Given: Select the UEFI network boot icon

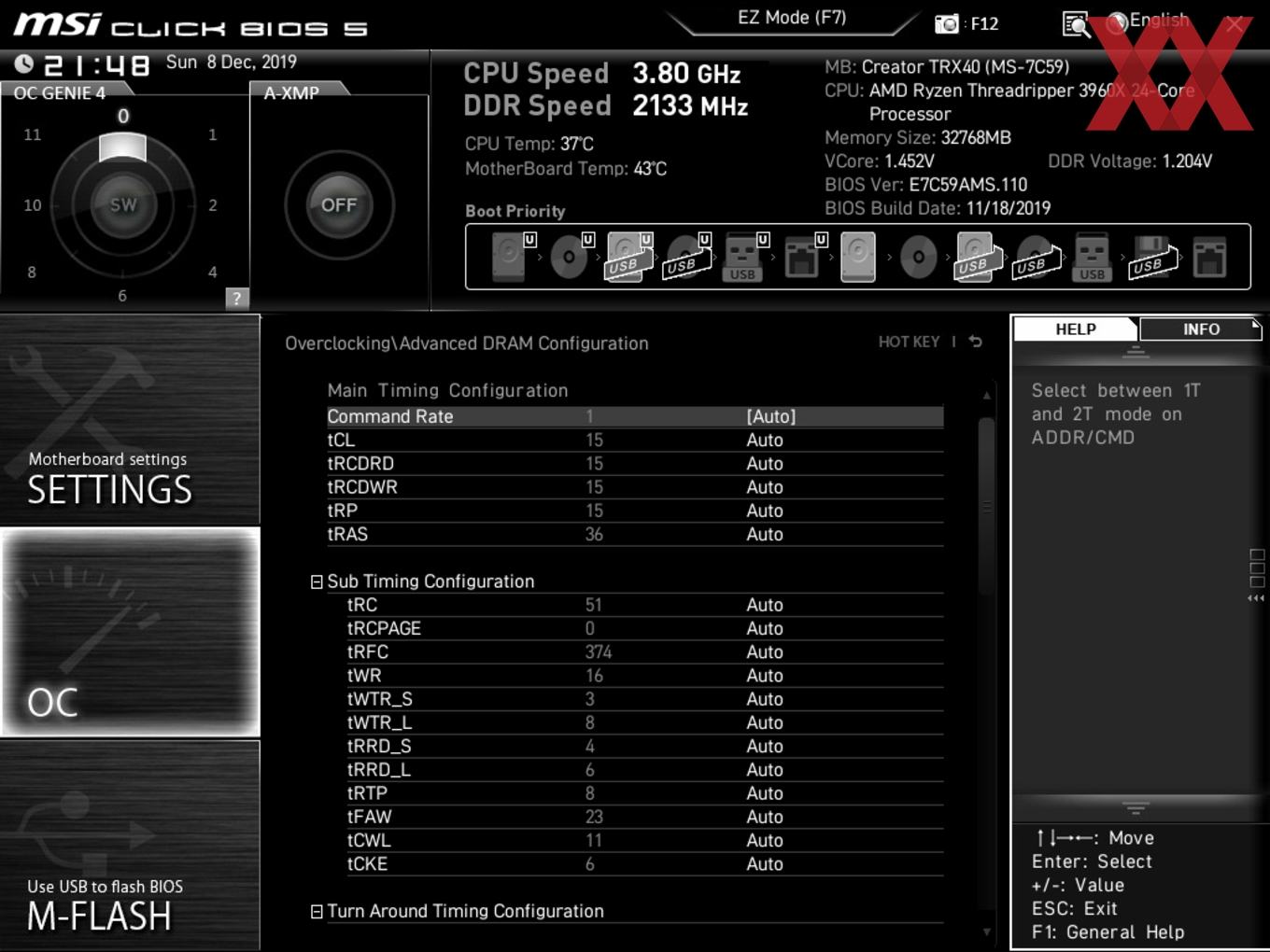Looking at the screenshot, I should tap(804, 255).
